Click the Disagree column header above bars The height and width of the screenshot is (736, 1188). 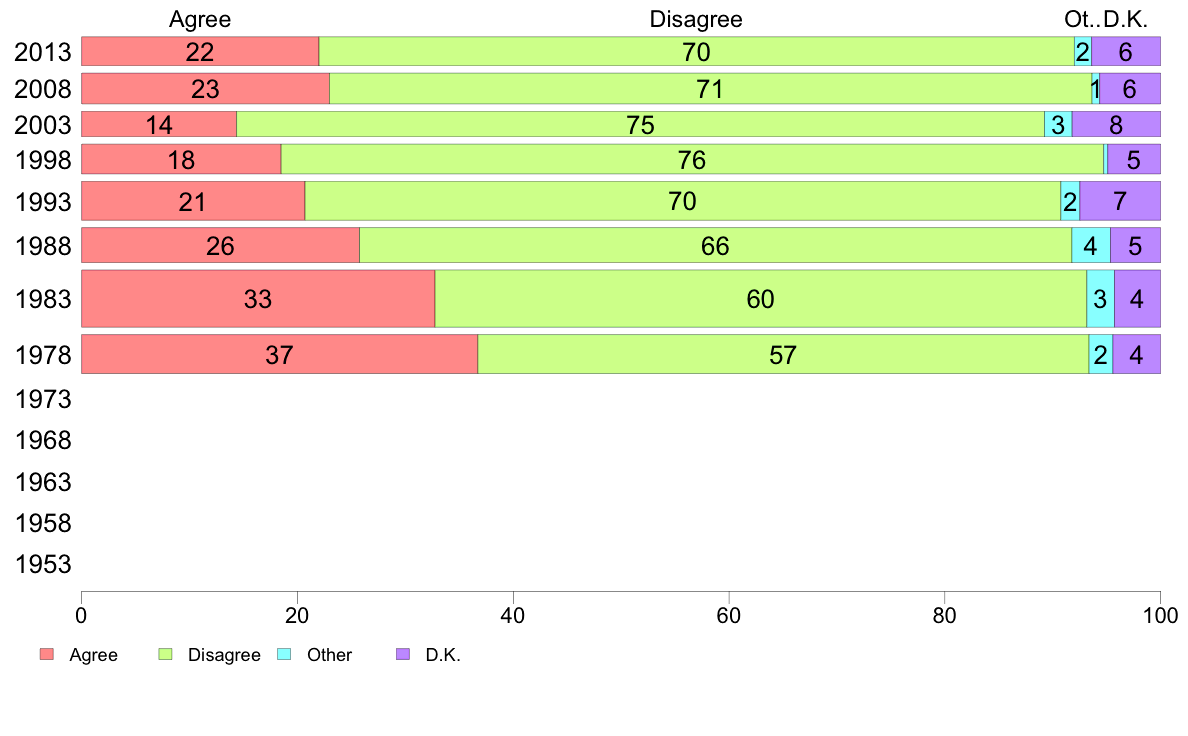click(696, 19)
